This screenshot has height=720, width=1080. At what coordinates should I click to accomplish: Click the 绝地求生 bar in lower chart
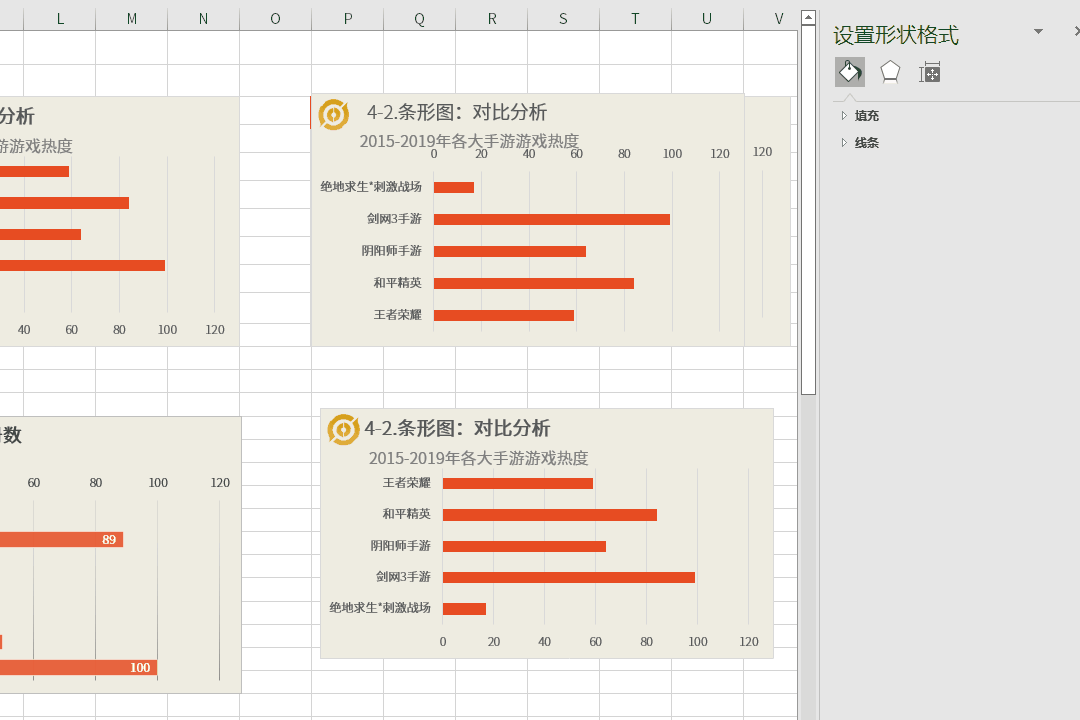click(464, 609)
